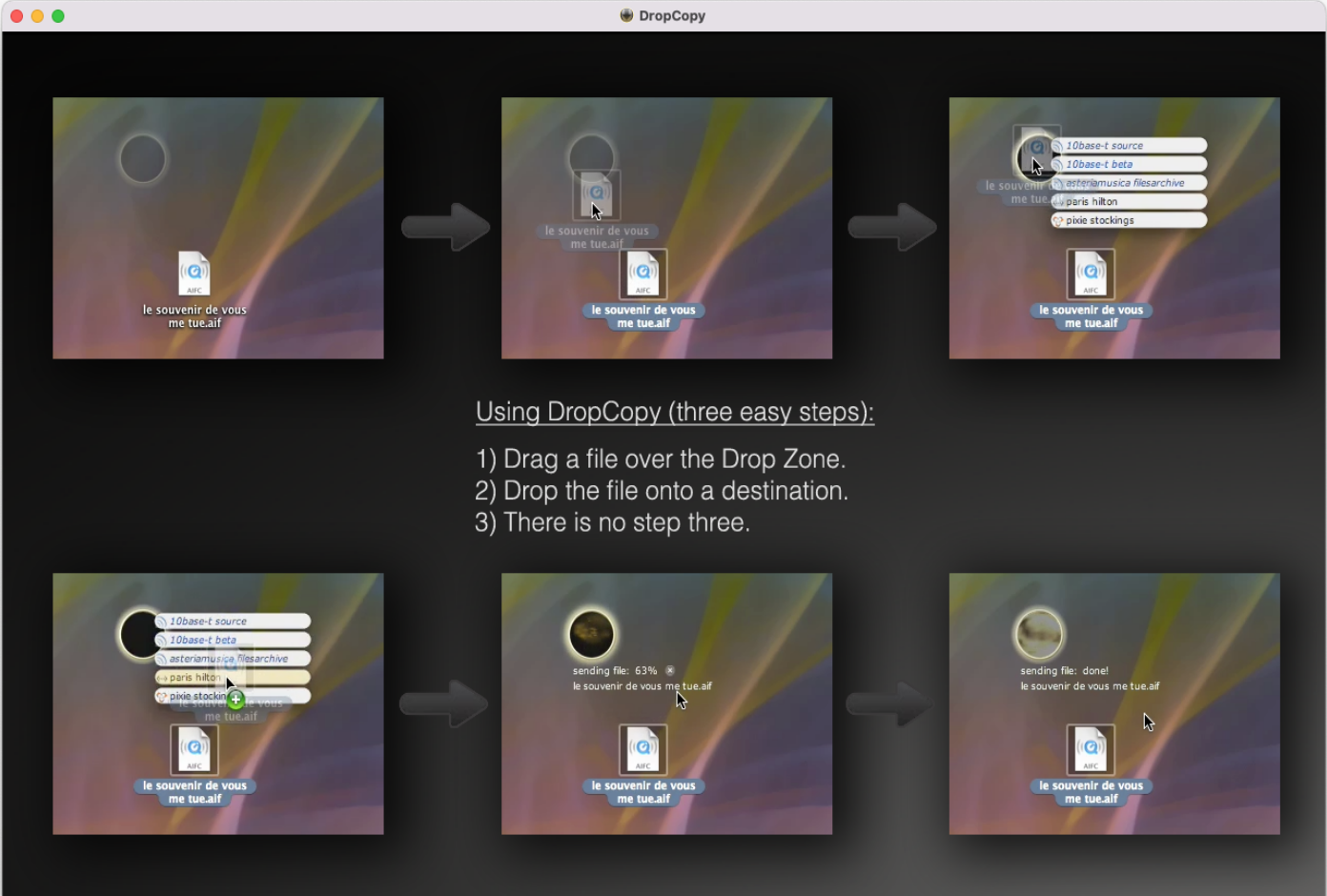The image size is (1327, 896).
Task: Click the AIFC file icon in the first step image
Action: [x=194, y=274]
